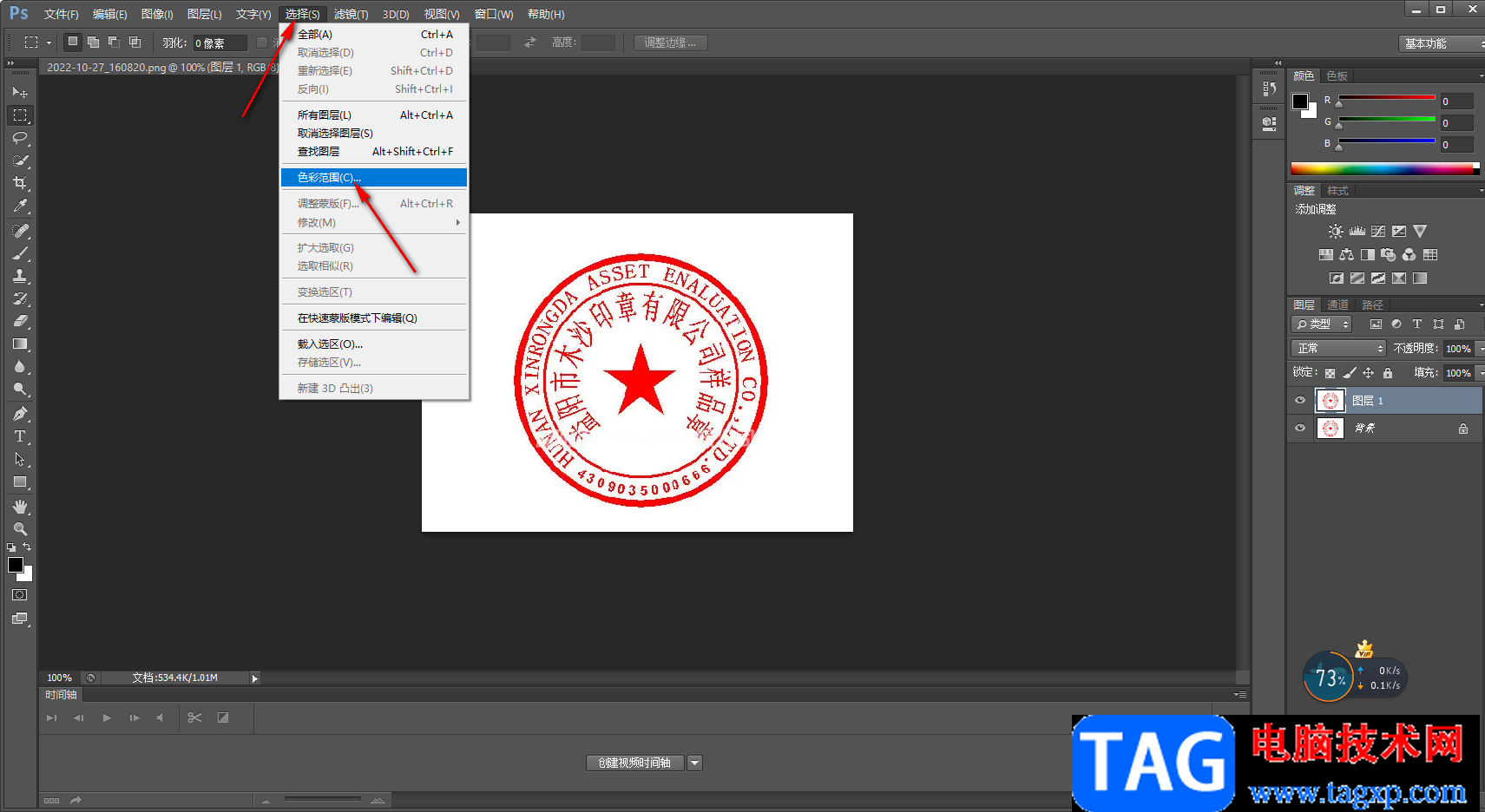This screenshot has width=1485, height=812.
Task: Open the 类型 layer filter dropdown
Action: pos(1322,324)
